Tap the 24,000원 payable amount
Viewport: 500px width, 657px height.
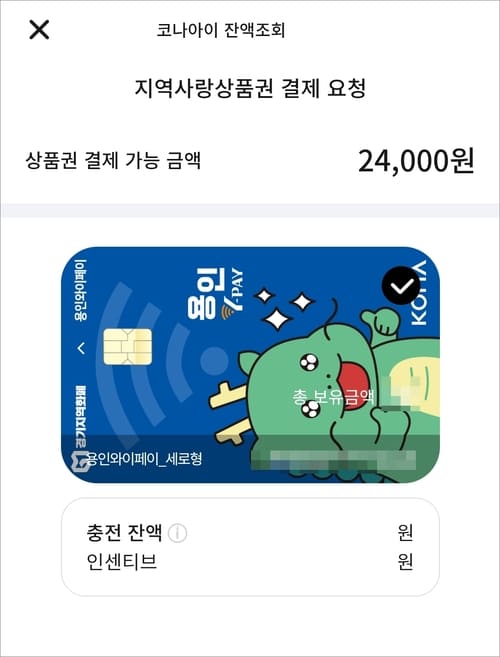tap(416, 161)
